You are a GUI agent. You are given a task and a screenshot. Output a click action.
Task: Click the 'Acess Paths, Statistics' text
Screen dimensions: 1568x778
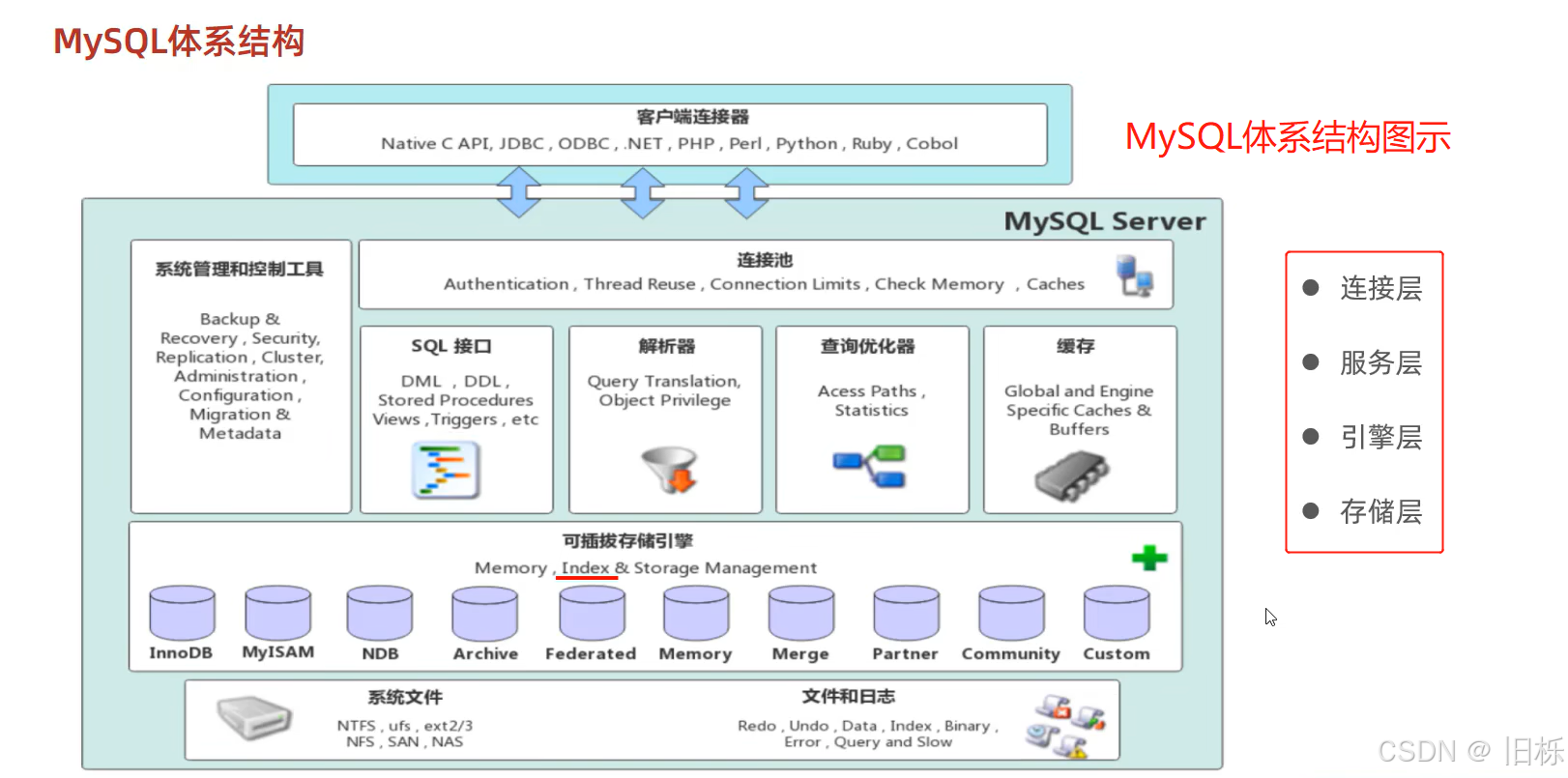tap(871, 400)
